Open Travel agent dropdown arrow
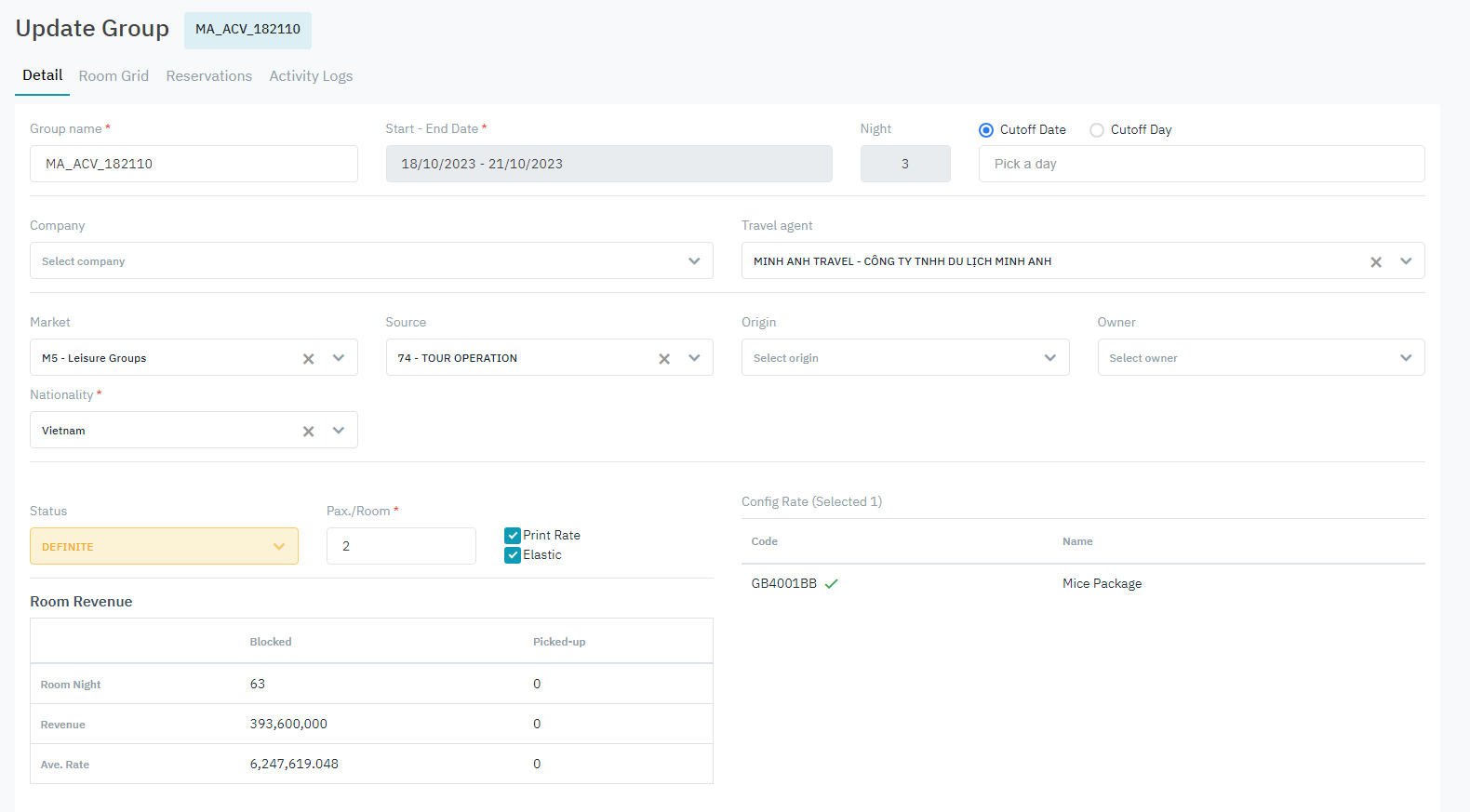Screen dimensions: 1470x812 click(x=1405, y=261)
